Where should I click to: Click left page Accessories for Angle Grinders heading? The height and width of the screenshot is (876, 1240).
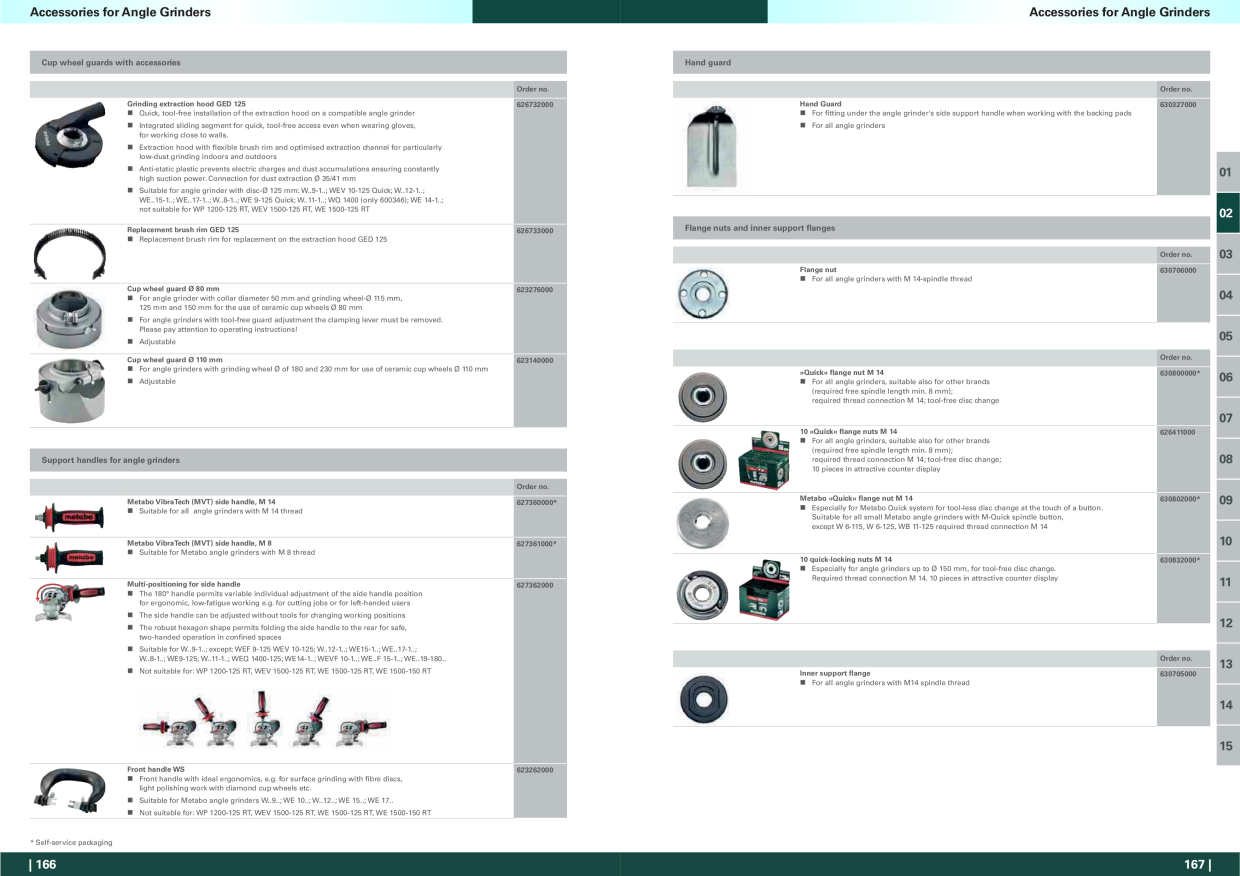(121, 12)
